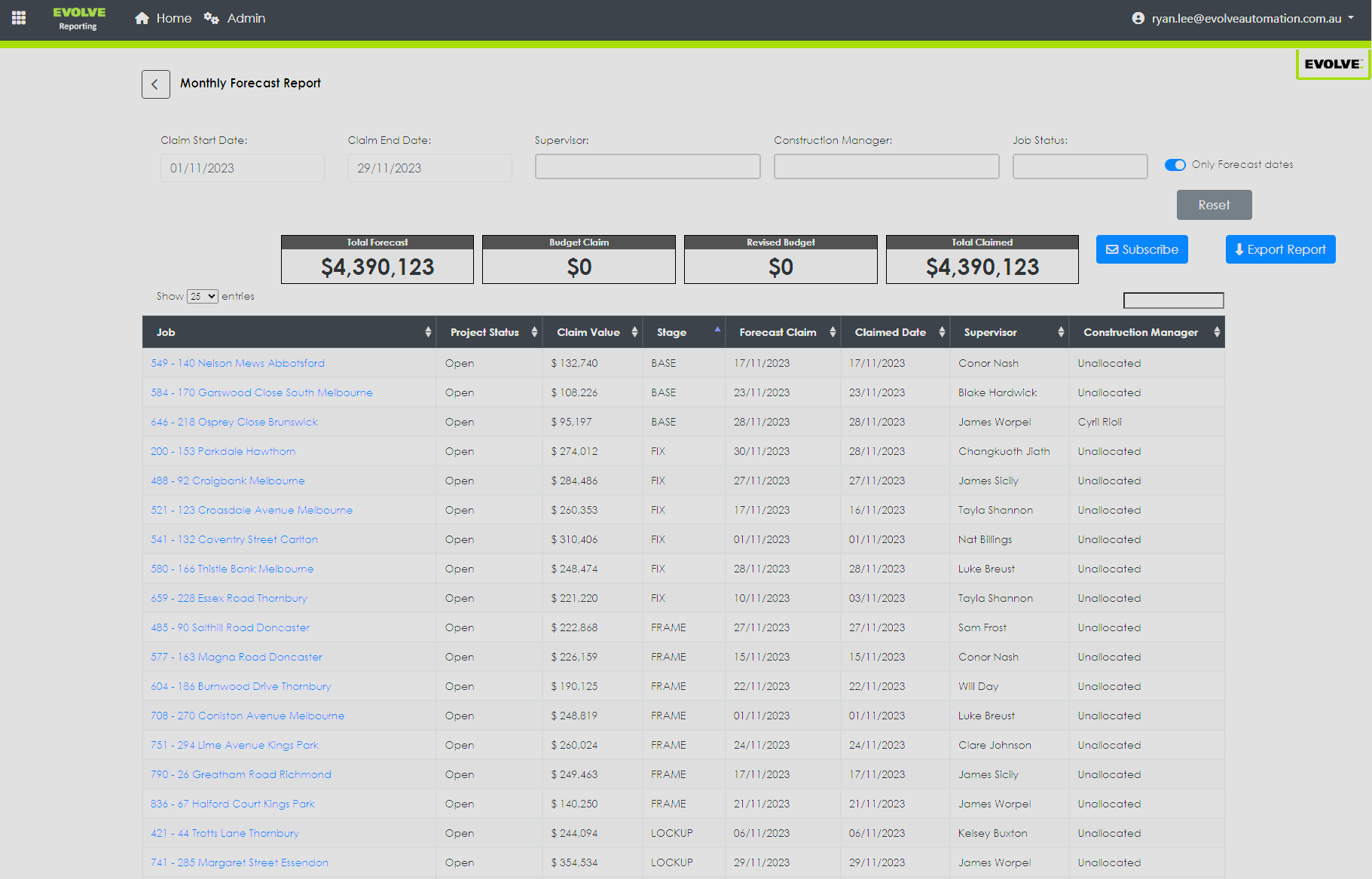Go to Home in the navbar
The image size is (1372, 879).
pos(173,18)
